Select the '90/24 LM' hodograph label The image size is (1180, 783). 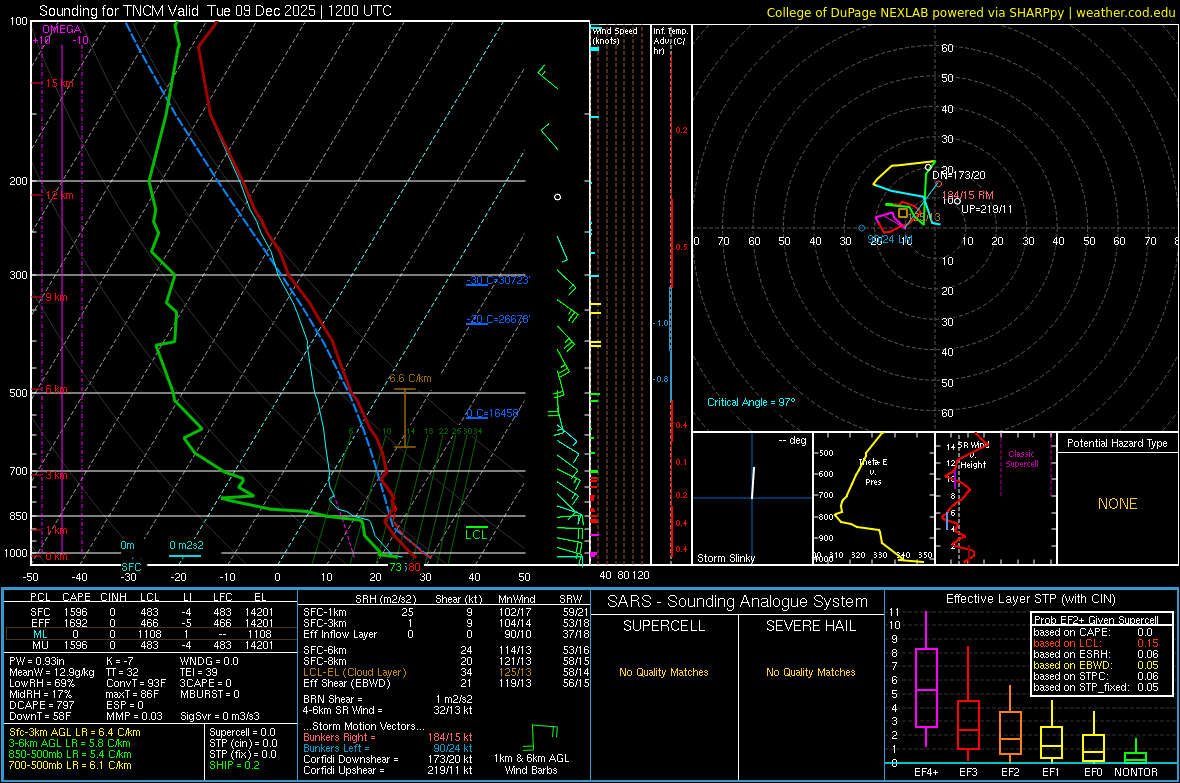(890, 239)
